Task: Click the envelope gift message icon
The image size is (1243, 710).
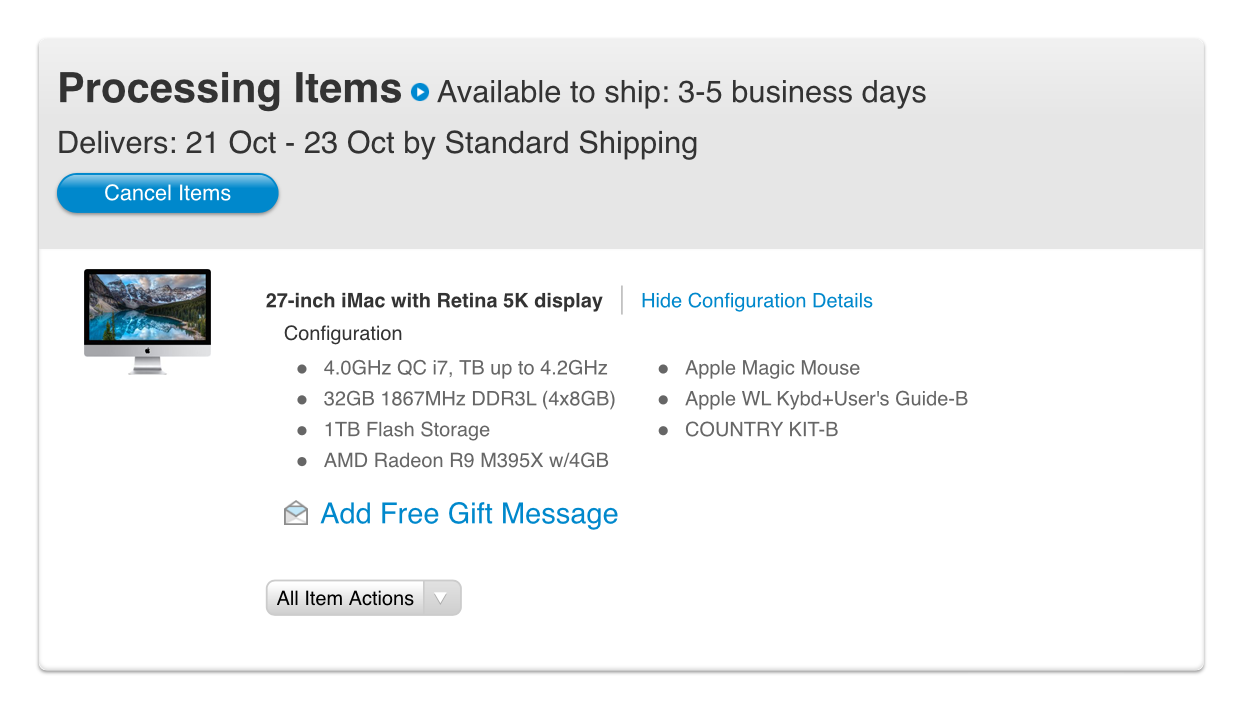Action: pyautogui.click(x=296, y=514)
